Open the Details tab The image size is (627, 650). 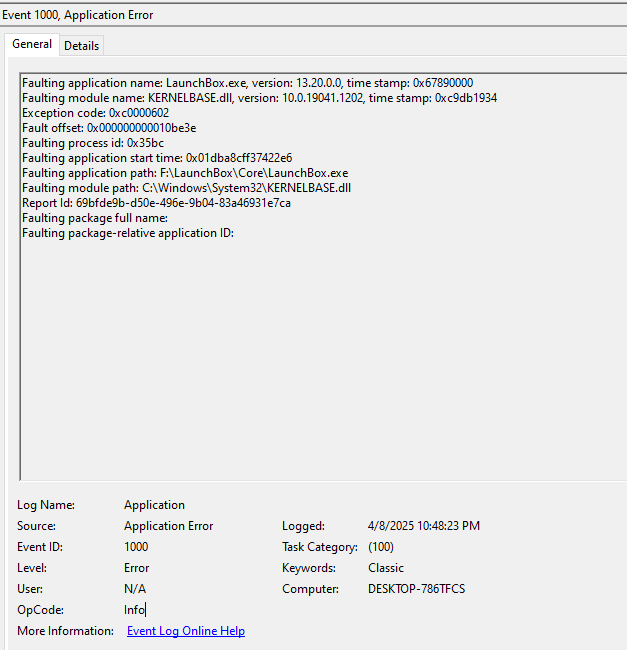tap(81, 46)
